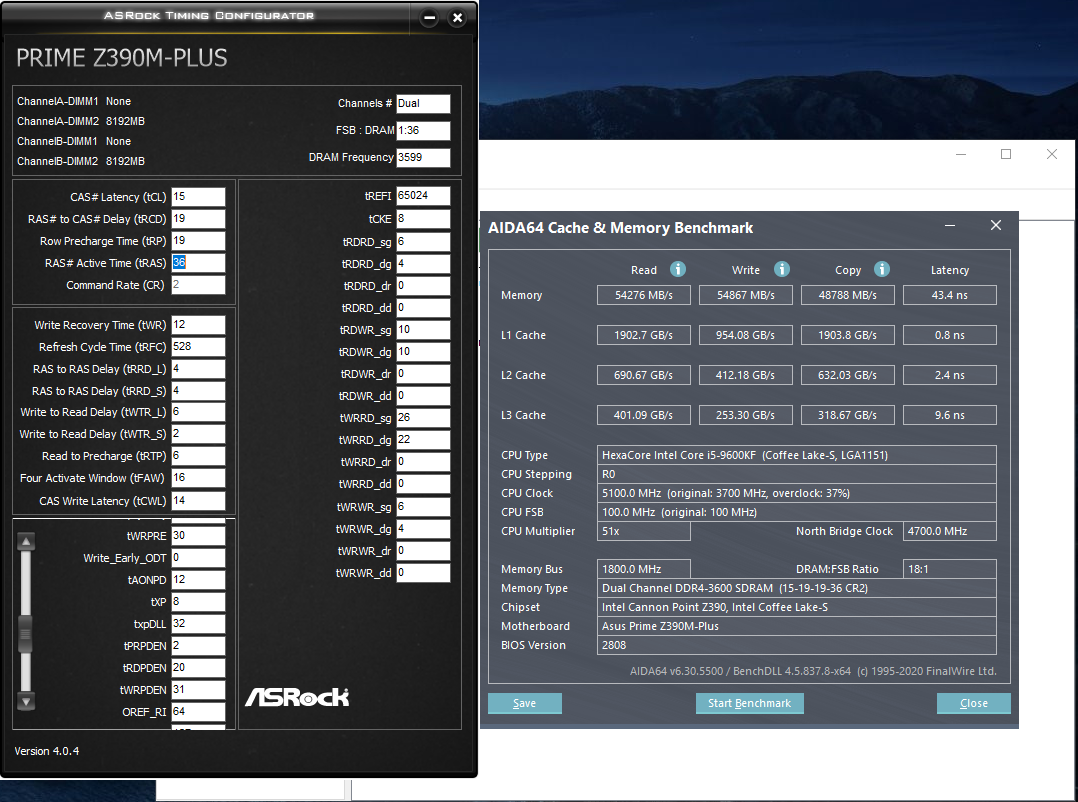
Task: Click the FSB : DRAM ratio field
Action: [423, 131]
